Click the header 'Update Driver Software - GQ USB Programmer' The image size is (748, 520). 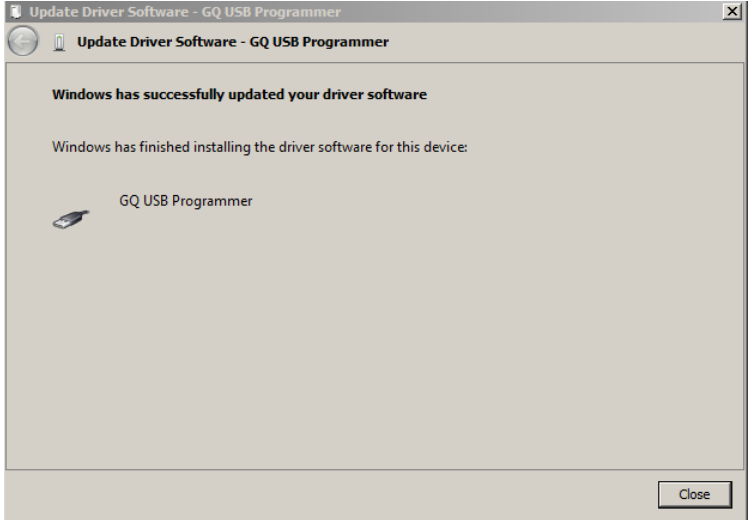coord(233,42)
